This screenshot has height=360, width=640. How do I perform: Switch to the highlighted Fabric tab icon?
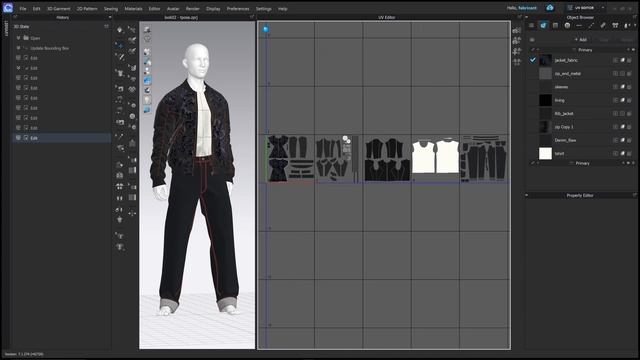point(543,25)
